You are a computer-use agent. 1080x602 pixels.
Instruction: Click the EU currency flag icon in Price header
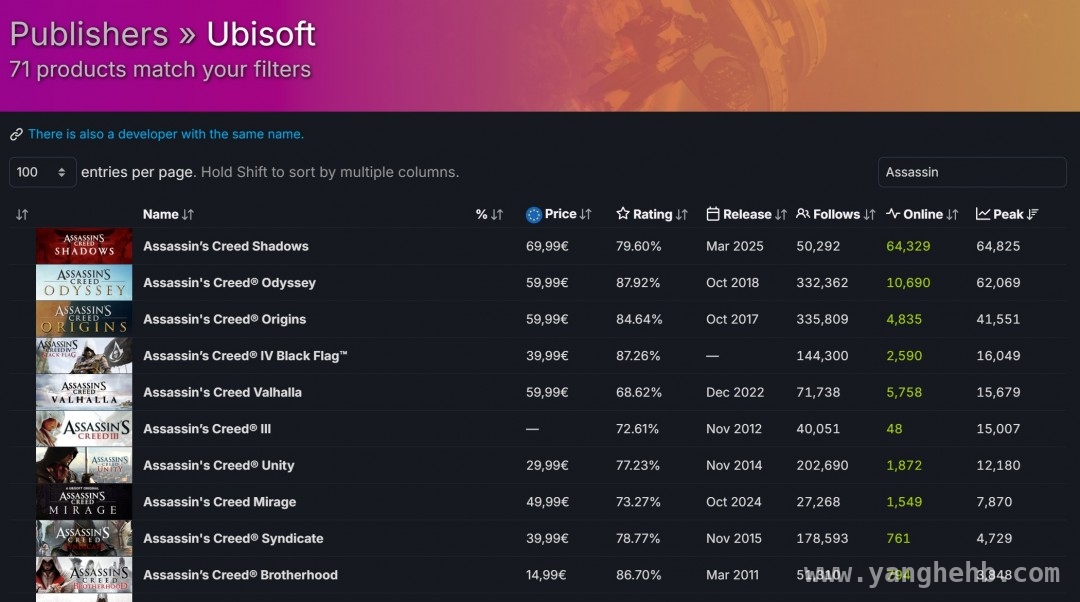(534, 214)
